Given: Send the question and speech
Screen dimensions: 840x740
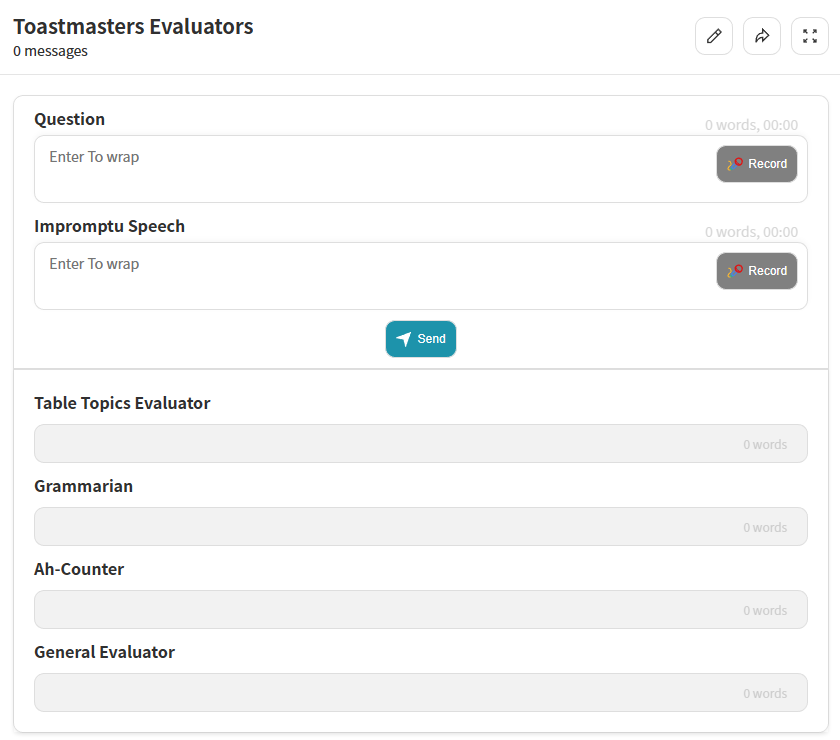Looking at the screenshot, I should pyautogui.click(x=421, y=339).
